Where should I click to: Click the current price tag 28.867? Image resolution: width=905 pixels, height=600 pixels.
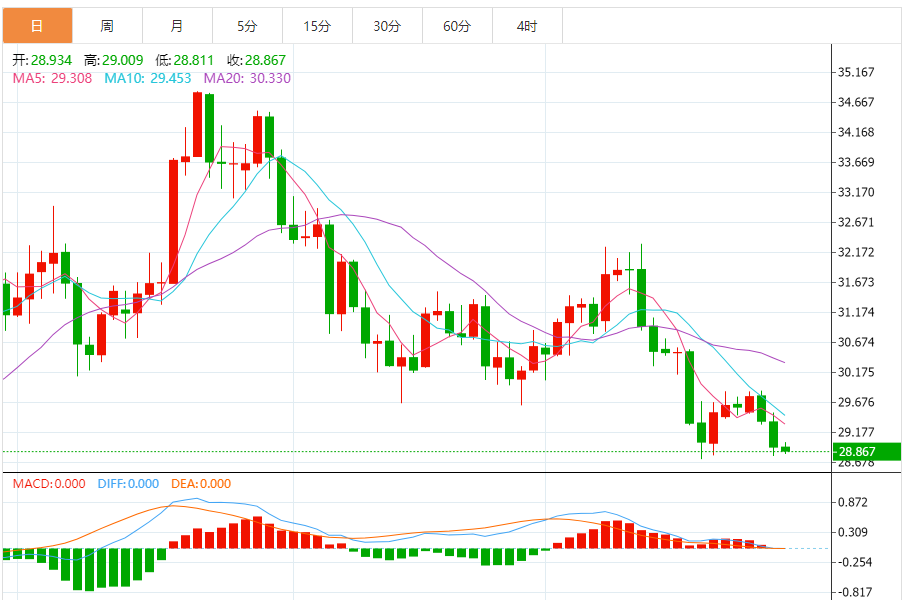866,452
